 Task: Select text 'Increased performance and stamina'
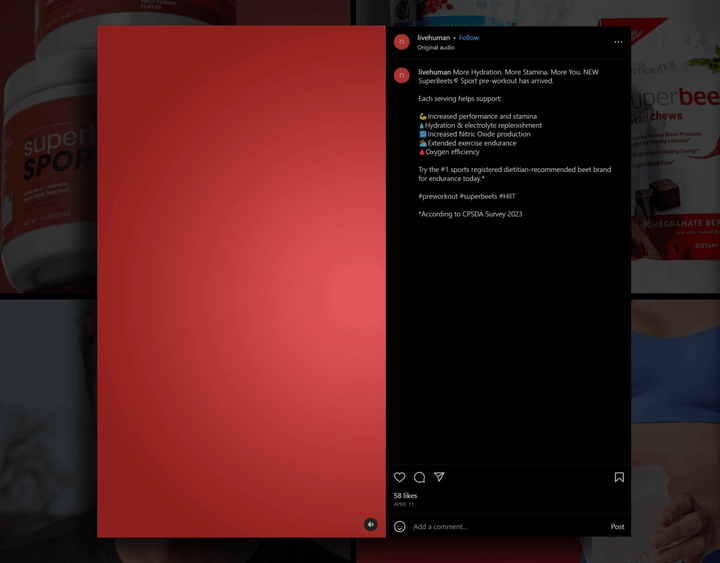[x=482, y=116]
